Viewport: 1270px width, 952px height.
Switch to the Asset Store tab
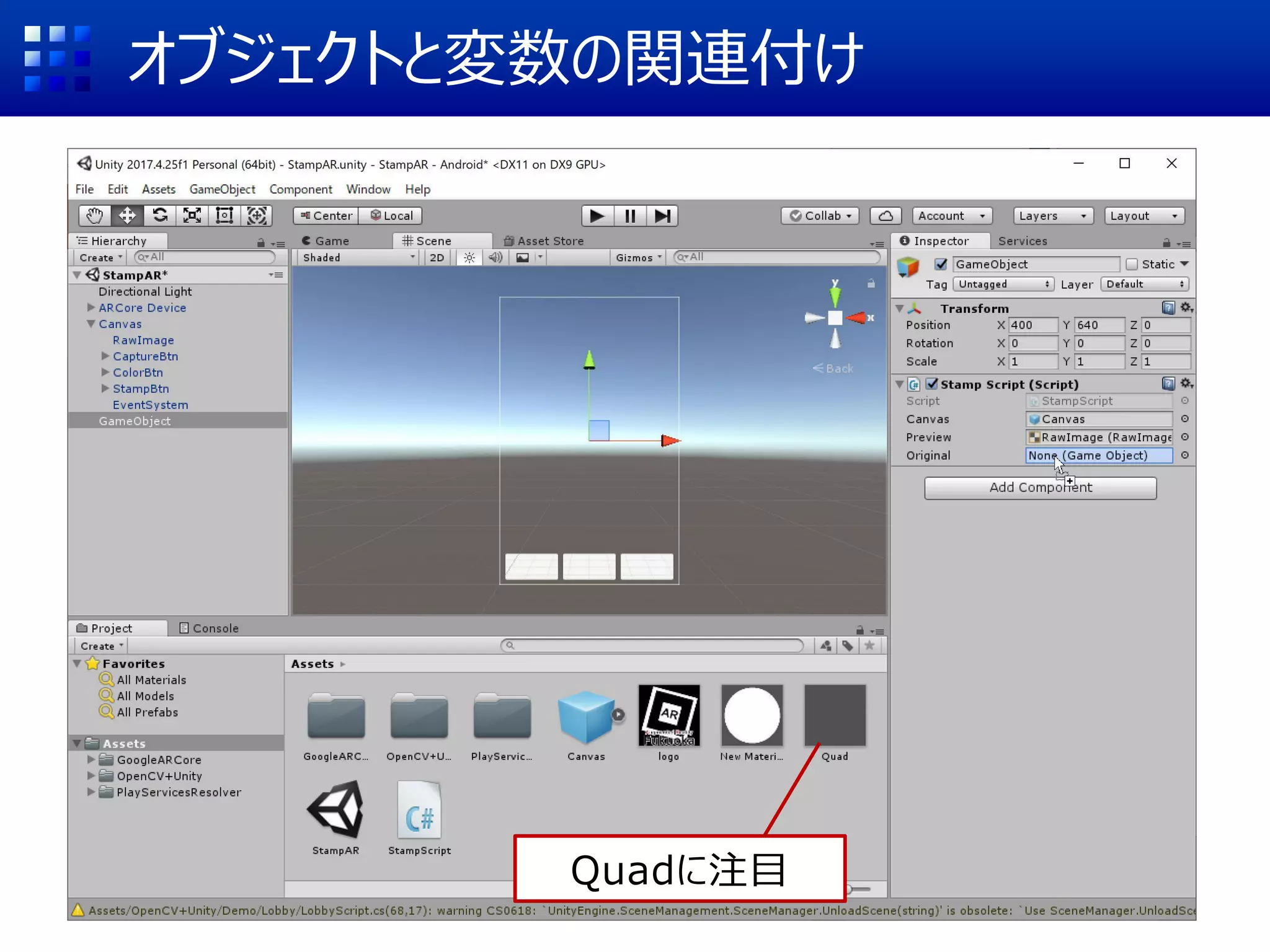tap(544, 241)
